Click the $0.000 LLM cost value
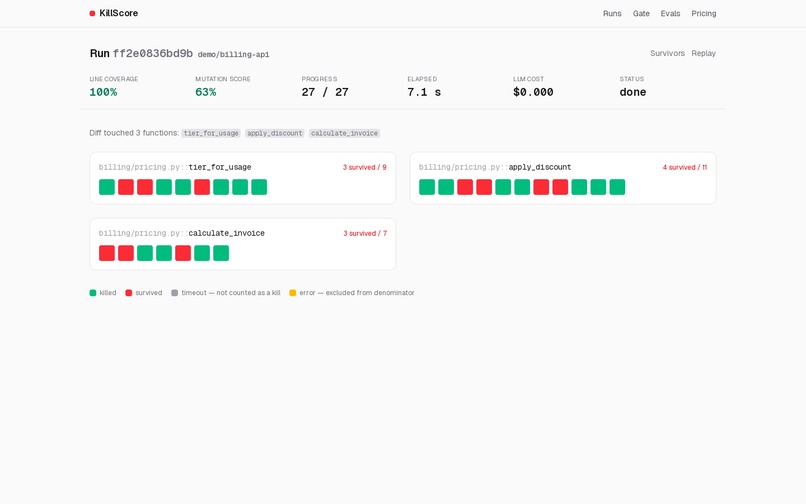The image size is (806, 504). point(533,92)
